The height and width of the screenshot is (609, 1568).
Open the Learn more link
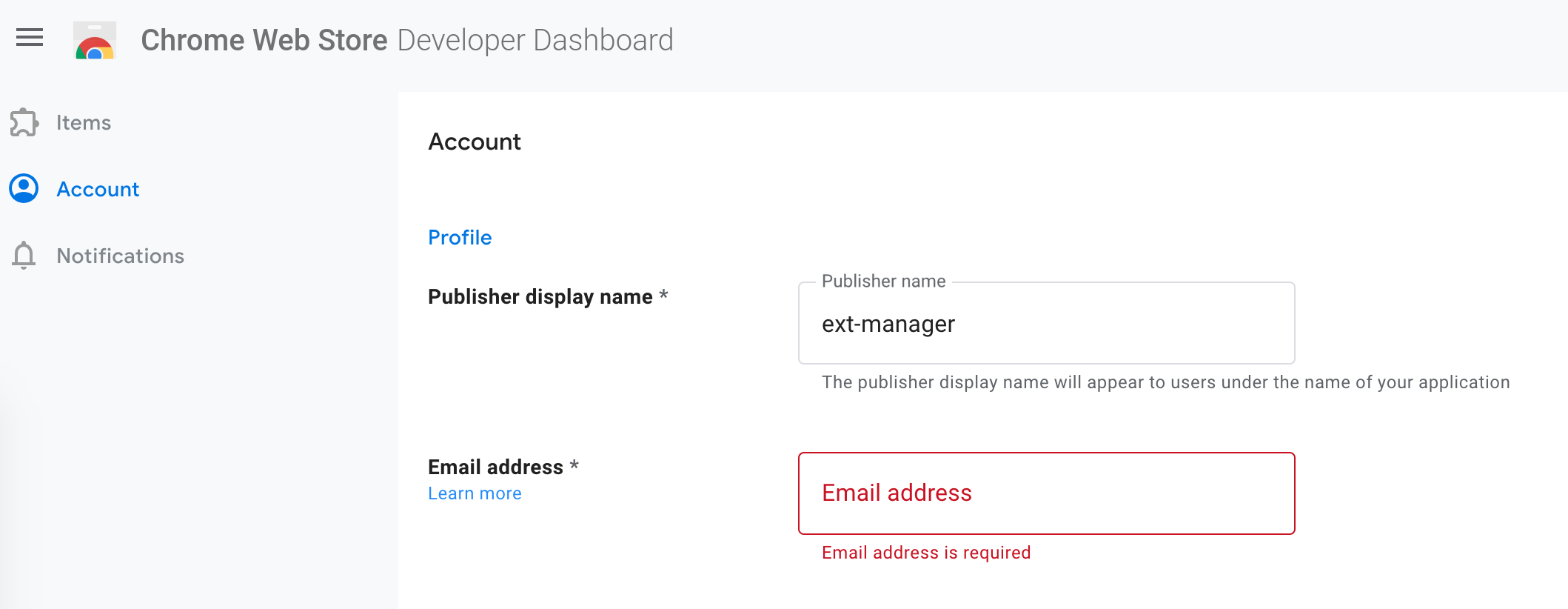[x=475, y=493]
